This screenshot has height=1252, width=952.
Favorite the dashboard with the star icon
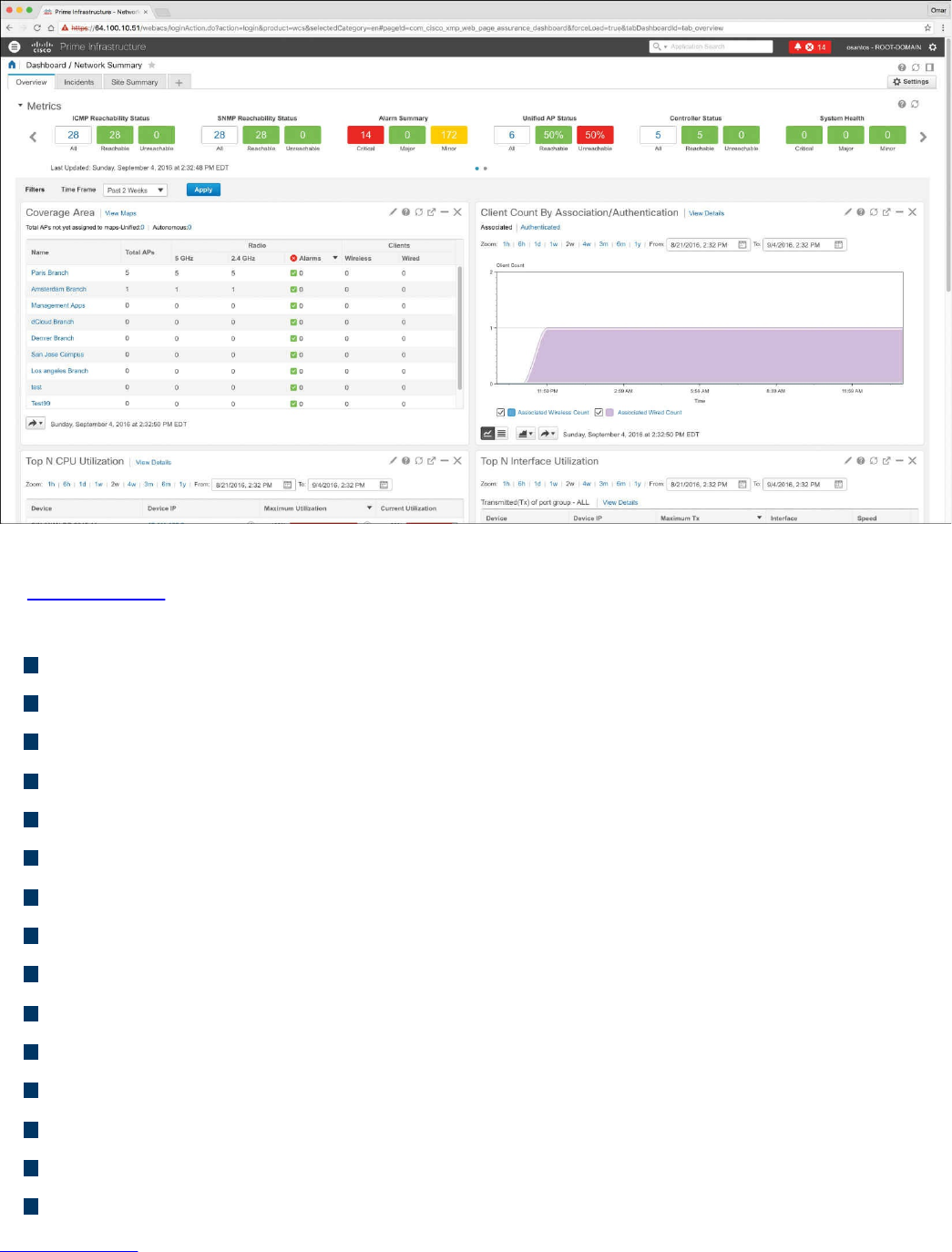point(152,65)
